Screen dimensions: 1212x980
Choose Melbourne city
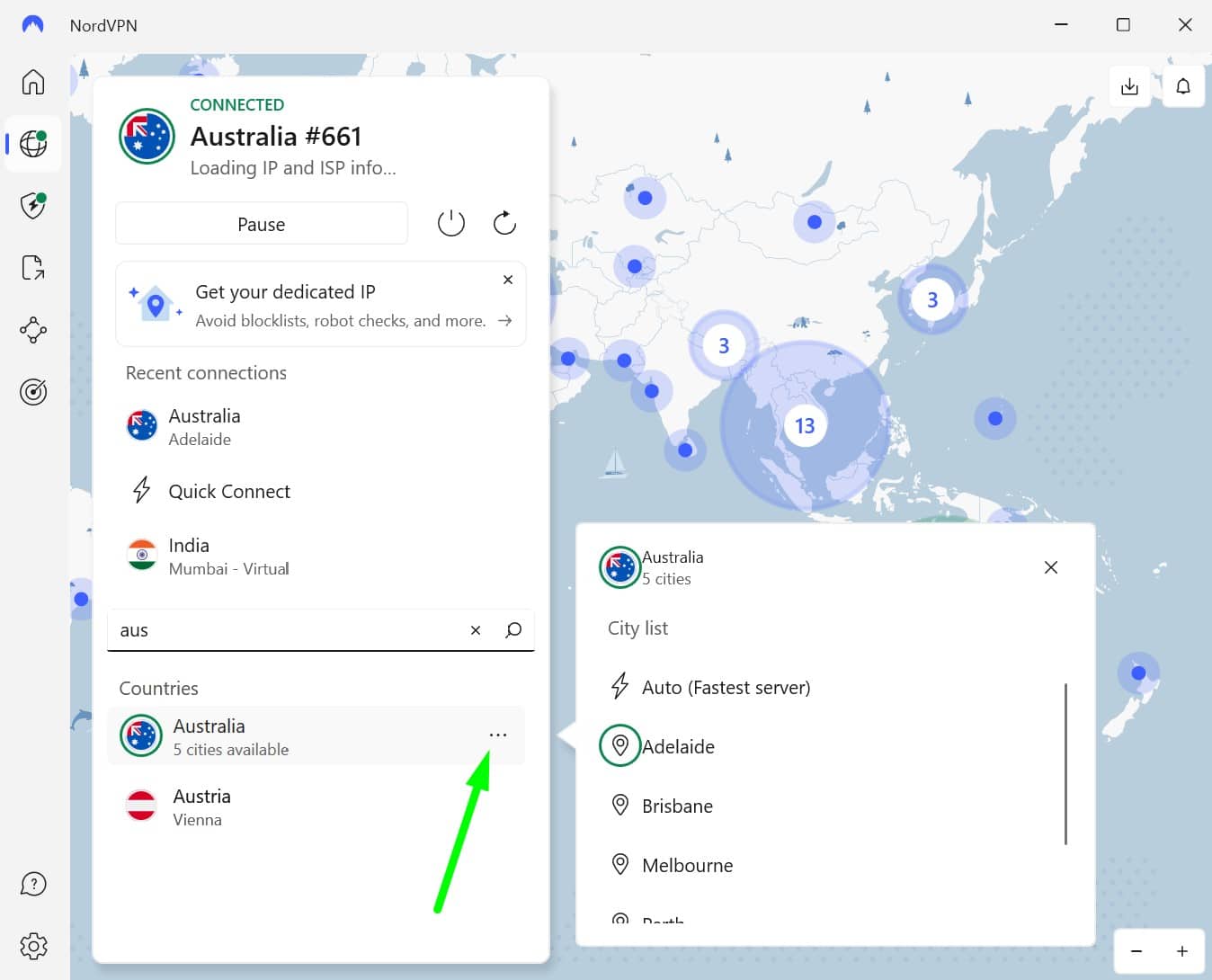pos(827,865)
